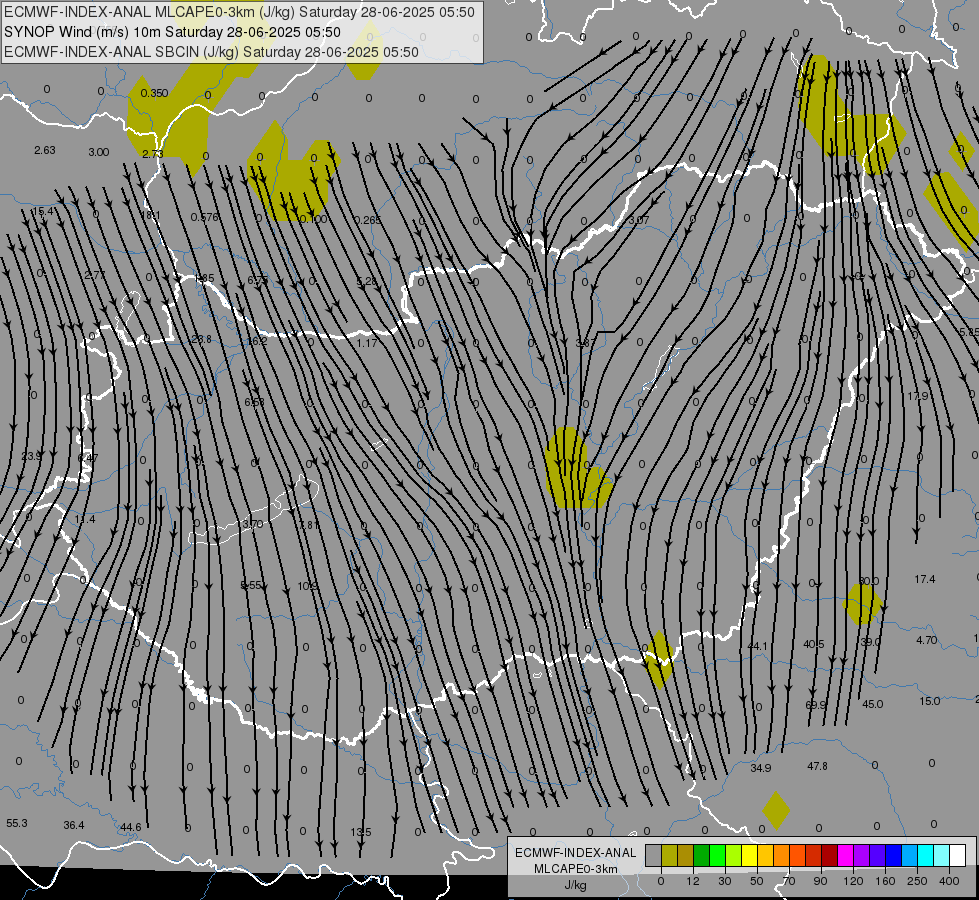979x900 pixels.
Task: Click the map value 15.4
Action: tap(43, 211)
